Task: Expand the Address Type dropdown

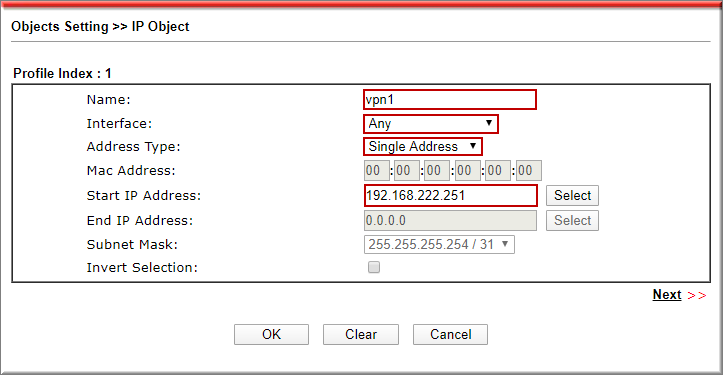Action: click(422, 147)
